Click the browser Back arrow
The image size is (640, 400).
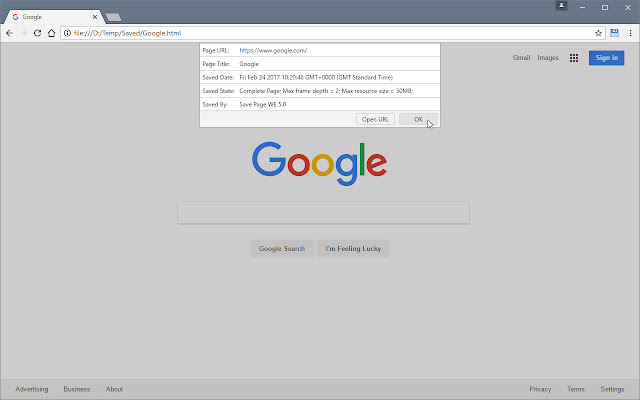tap(9, 33)
